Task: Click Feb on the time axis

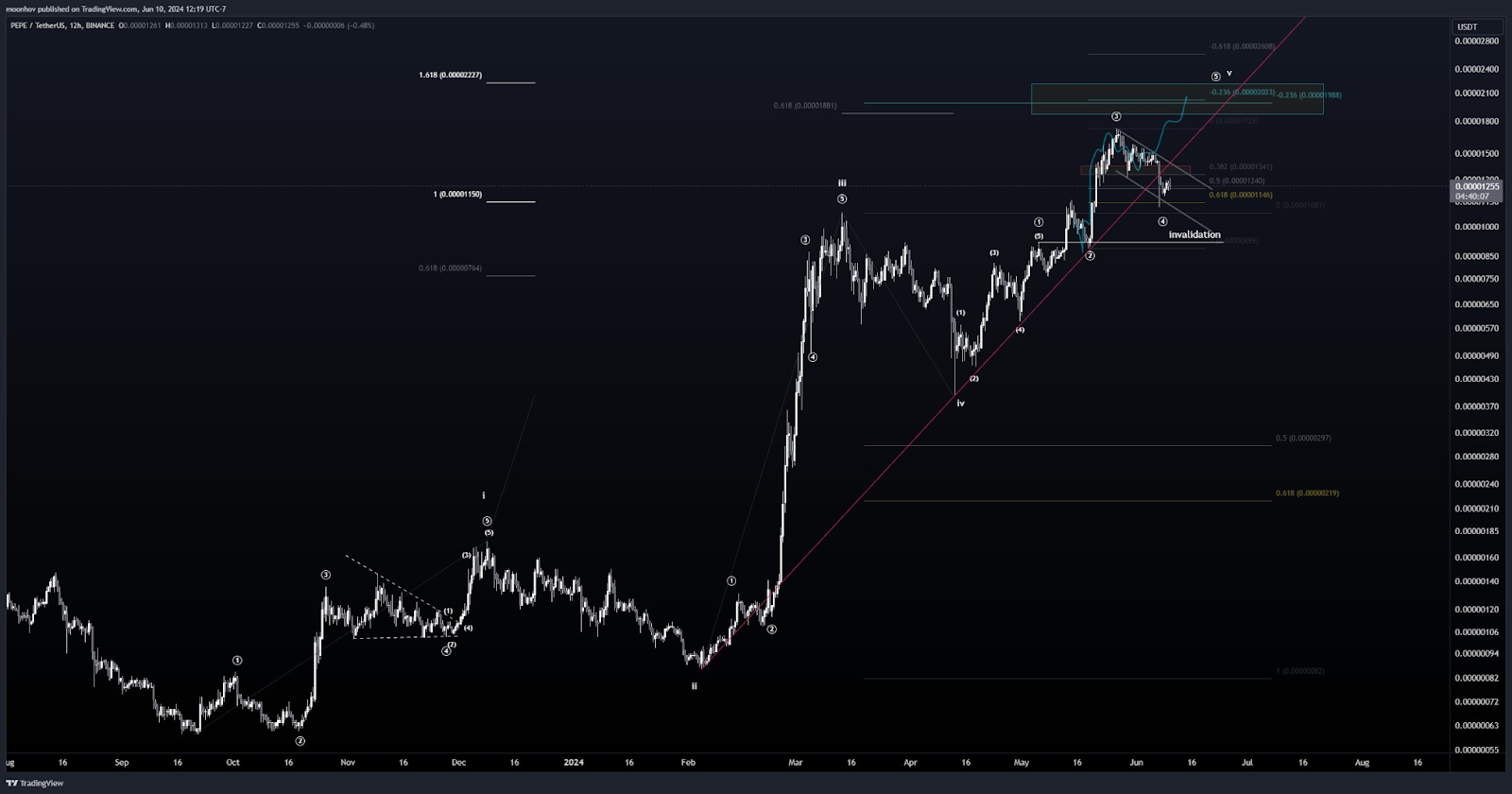Action: coord(688,762)
